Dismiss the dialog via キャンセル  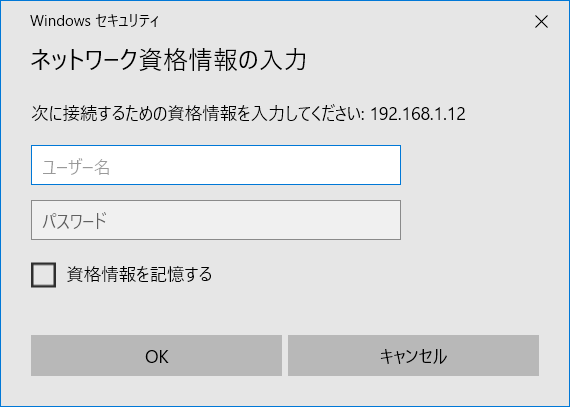coord(413,355)
